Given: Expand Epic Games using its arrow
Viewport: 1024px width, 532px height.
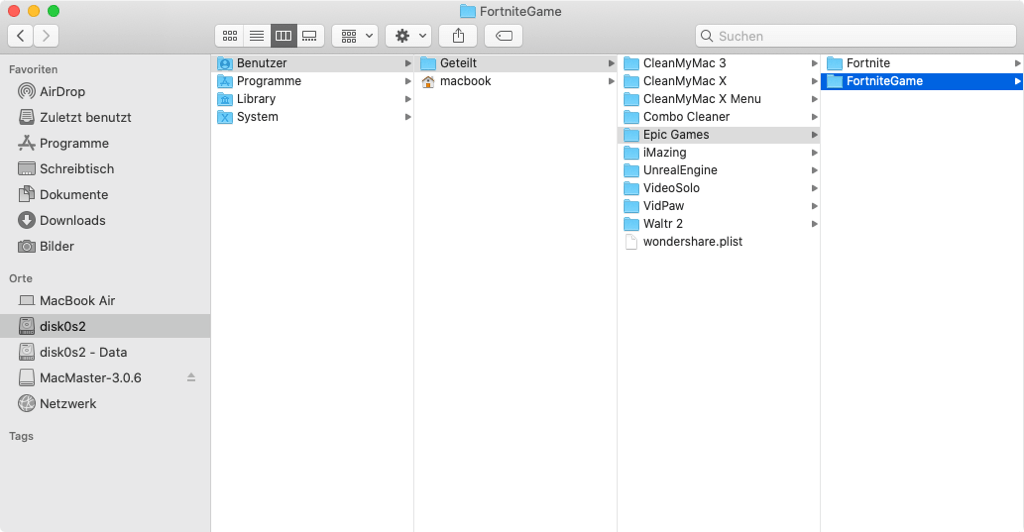Looking at the screenshot, I should [x=814, y=134].
